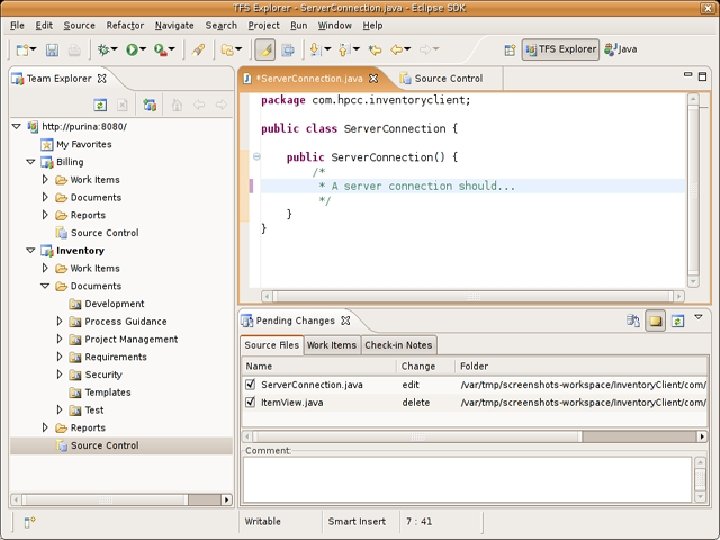720x540 pixels.
Task: Open the Pending Changes view menu arrow
Action: 700,318
